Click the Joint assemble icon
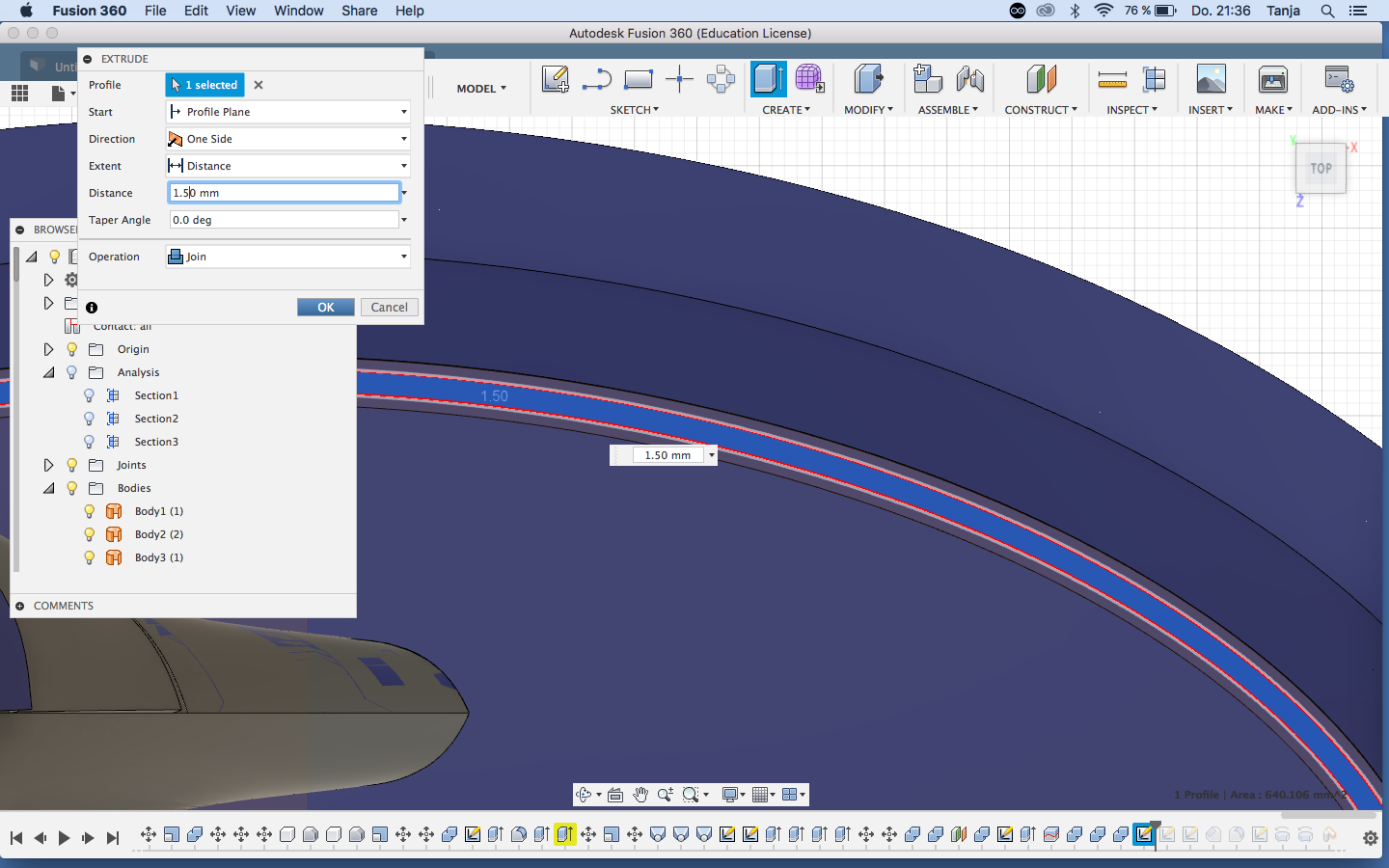The image size is (1389, 868). [969, 79]
